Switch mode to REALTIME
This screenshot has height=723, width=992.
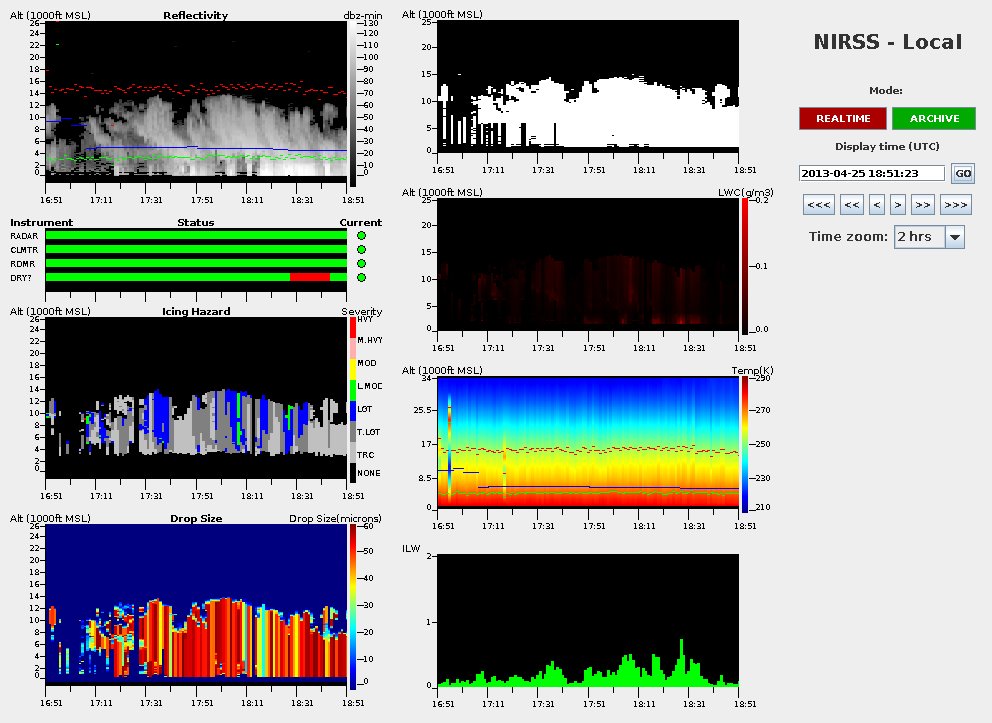click(x=842, y=118)
